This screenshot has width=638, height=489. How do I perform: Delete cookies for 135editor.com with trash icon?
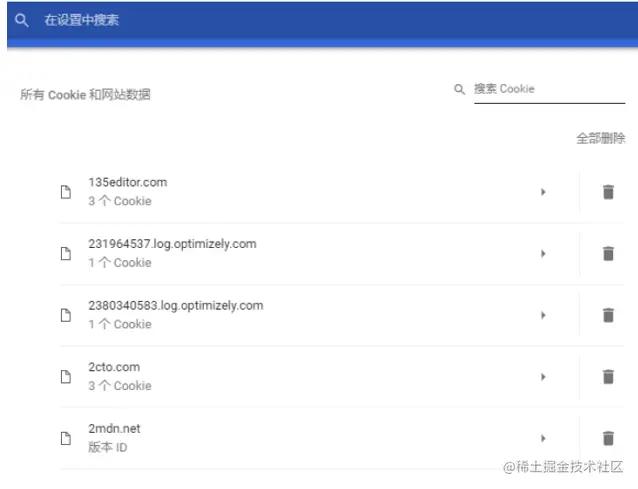click(x=608, y=192)
